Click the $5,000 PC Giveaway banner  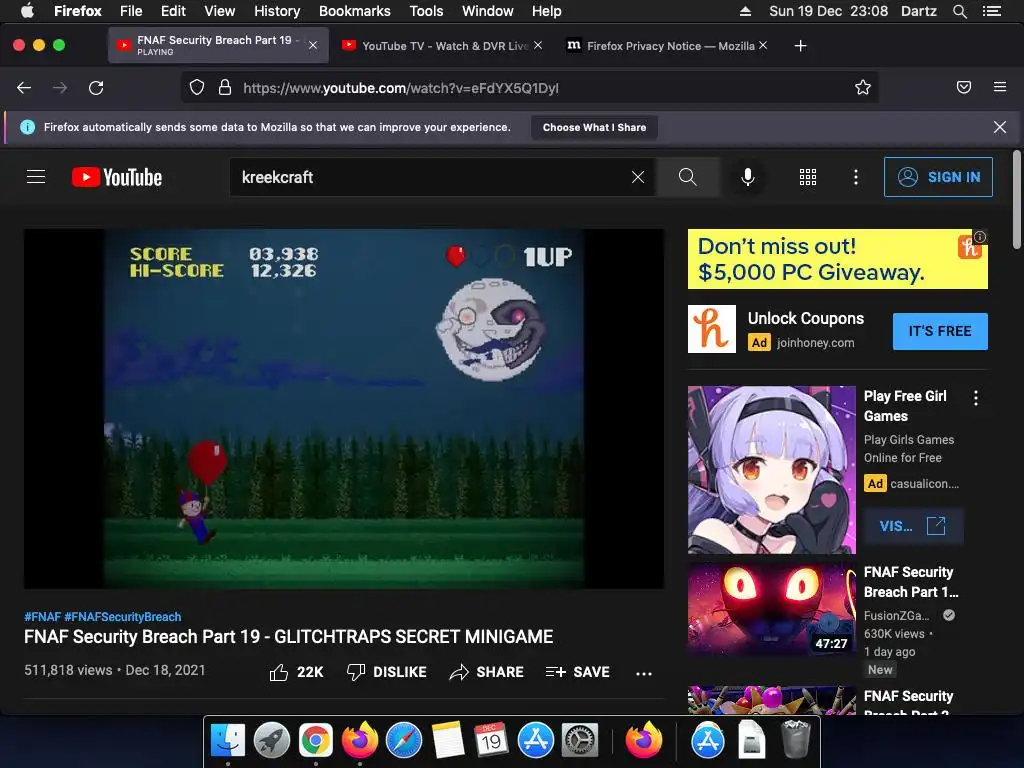tap(837, 259)
